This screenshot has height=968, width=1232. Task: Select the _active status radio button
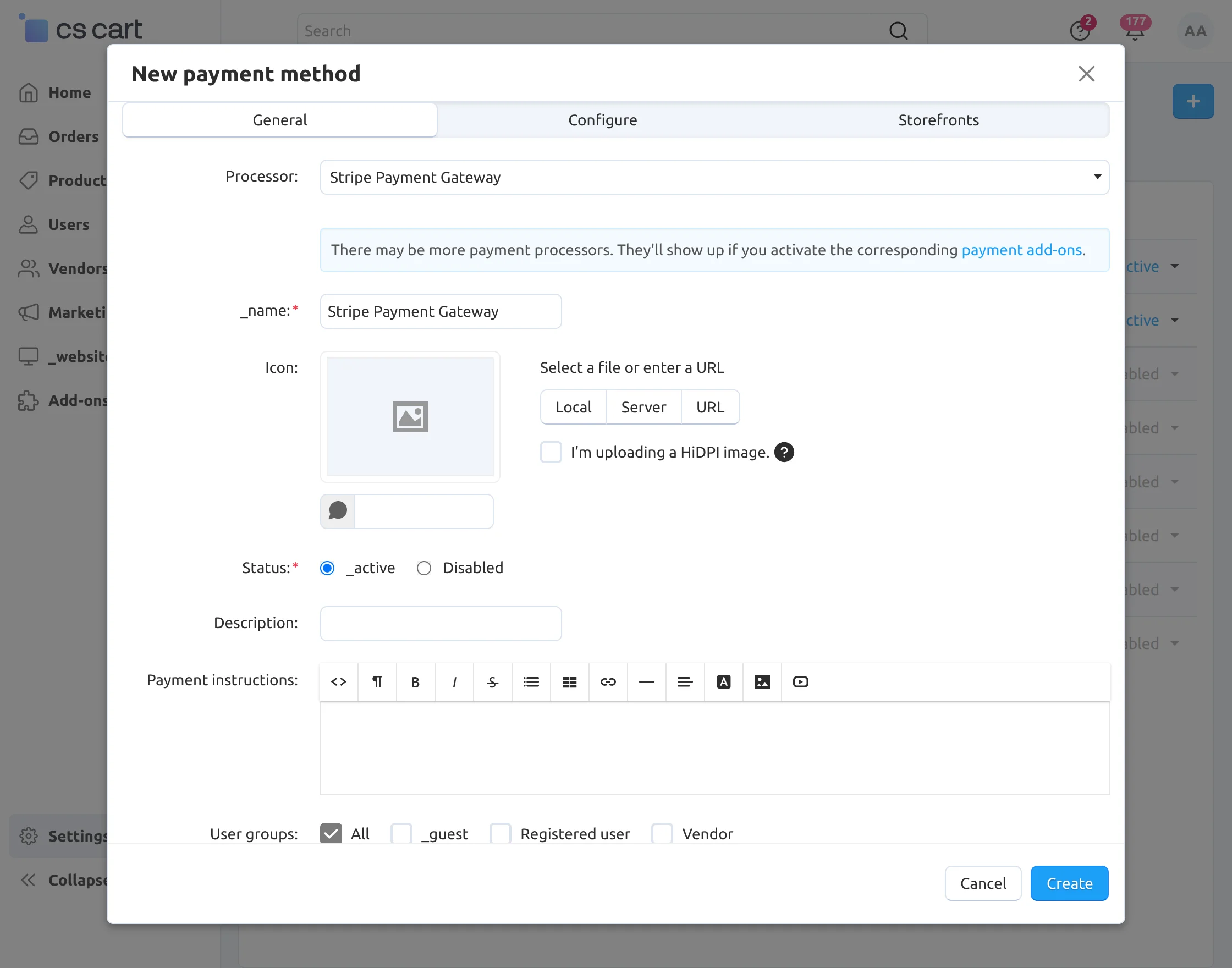[x=328, y=568]
